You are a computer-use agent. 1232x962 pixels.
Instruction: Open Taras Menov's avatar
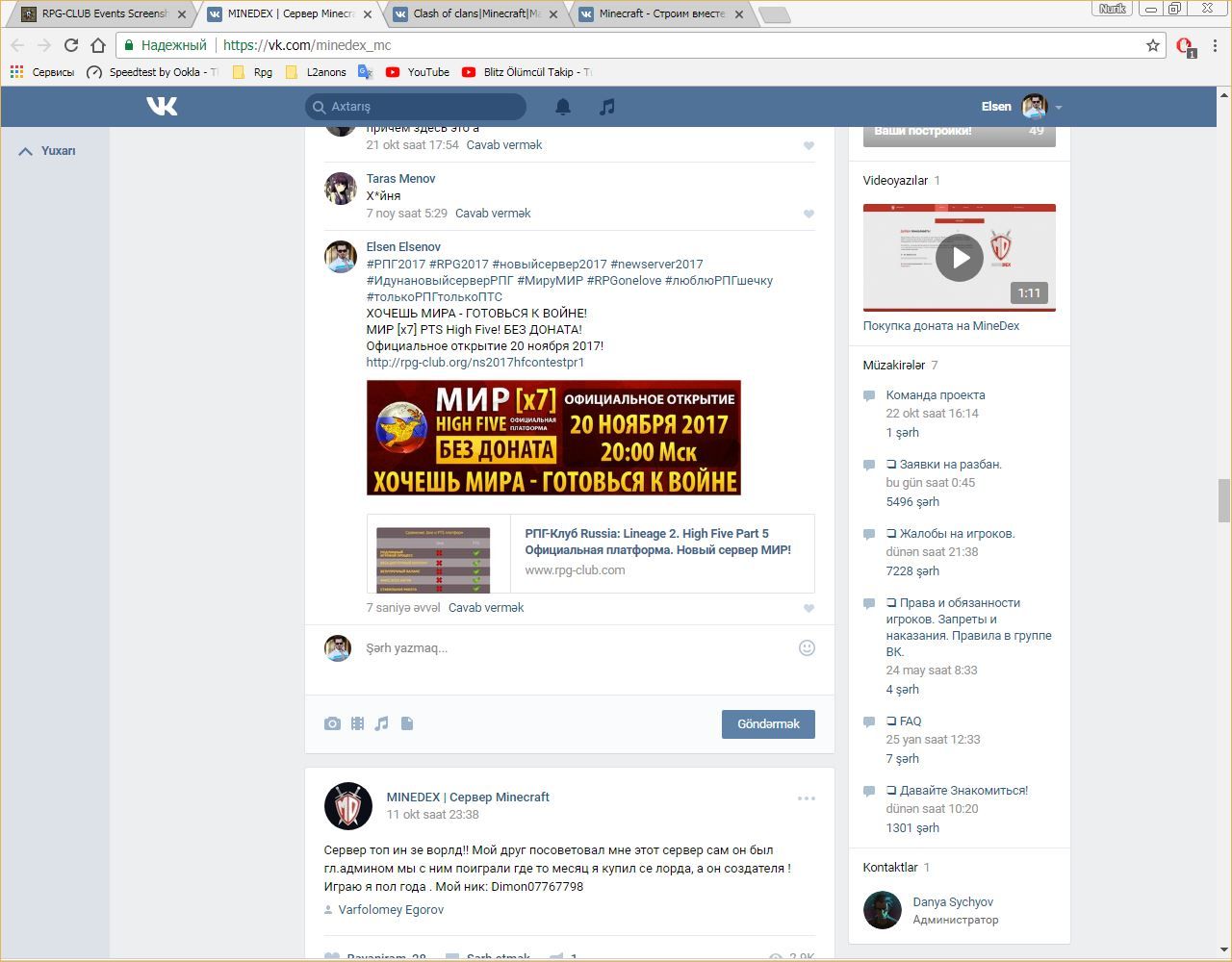(x=341, y=189)
